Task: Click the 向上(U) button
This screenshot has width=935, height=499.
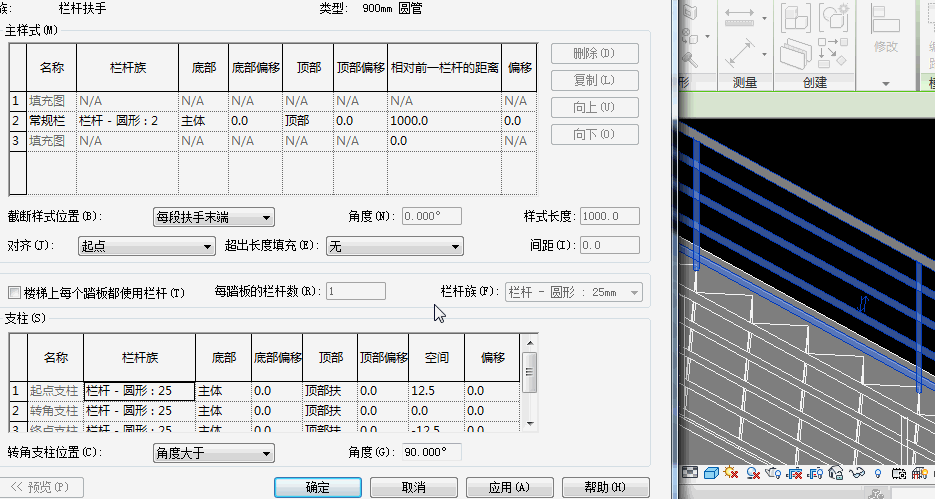Action: pyautogui.click(x=595, y=107)
